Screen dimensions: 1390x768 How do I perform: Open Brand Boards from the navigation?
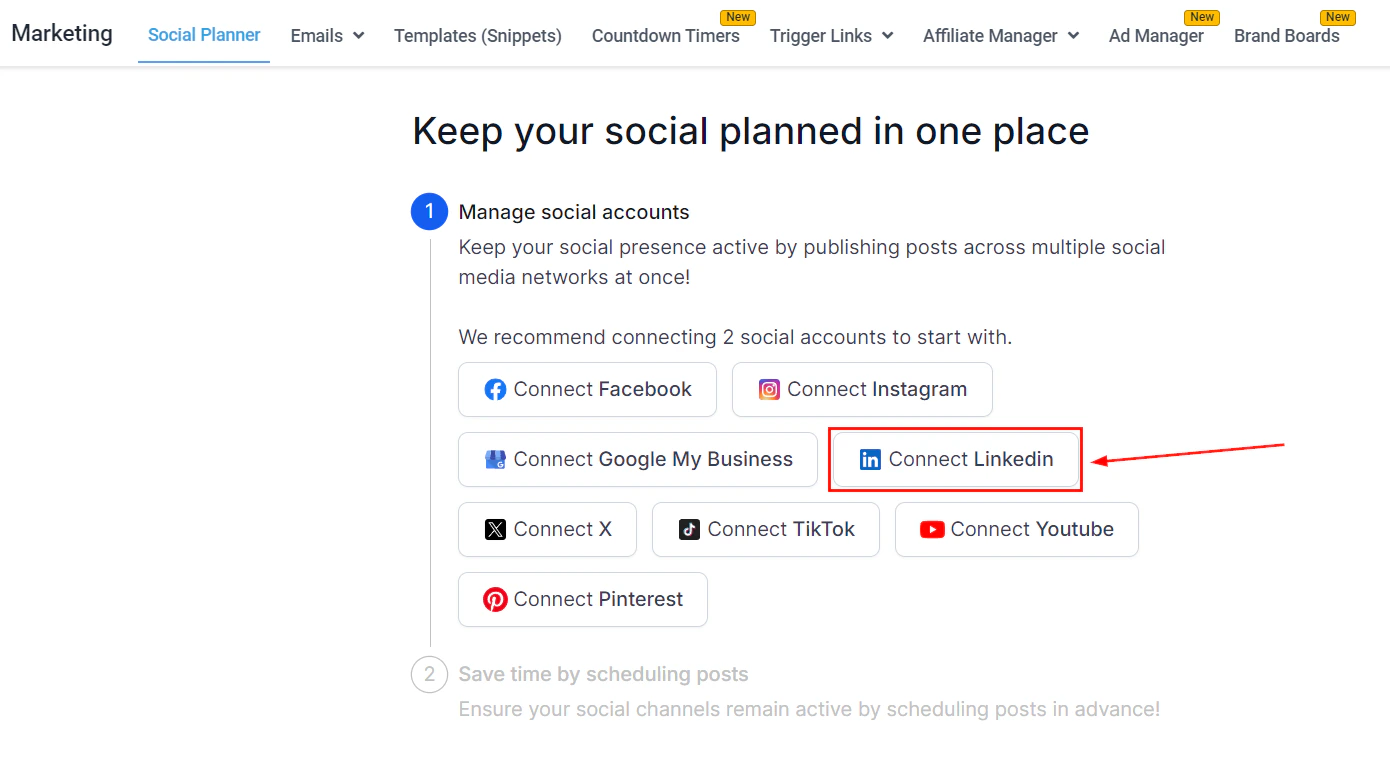coord(1287,35)
